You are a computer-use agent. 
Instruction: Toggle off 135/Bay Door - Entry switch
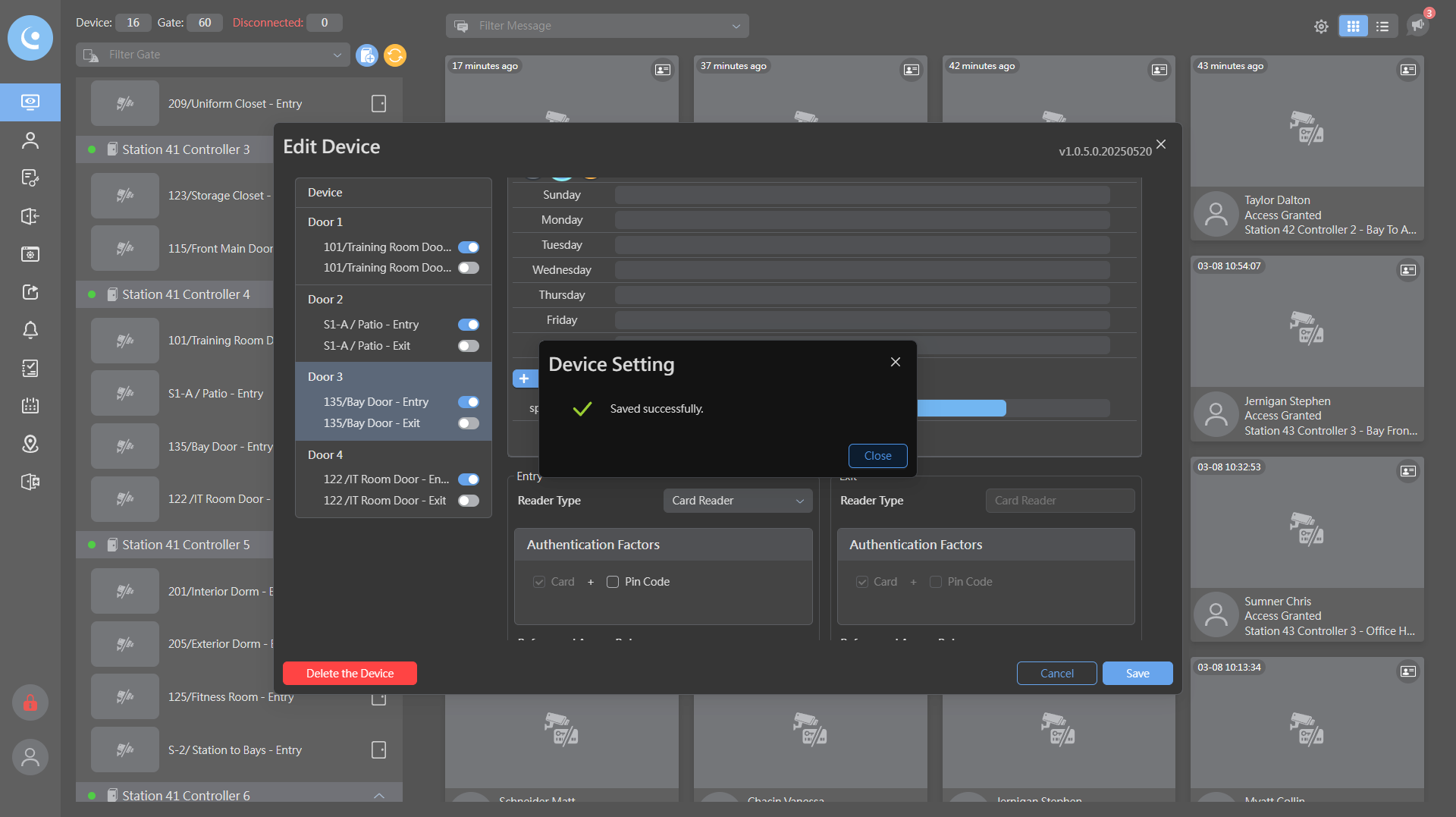click(x=469, y=402)
